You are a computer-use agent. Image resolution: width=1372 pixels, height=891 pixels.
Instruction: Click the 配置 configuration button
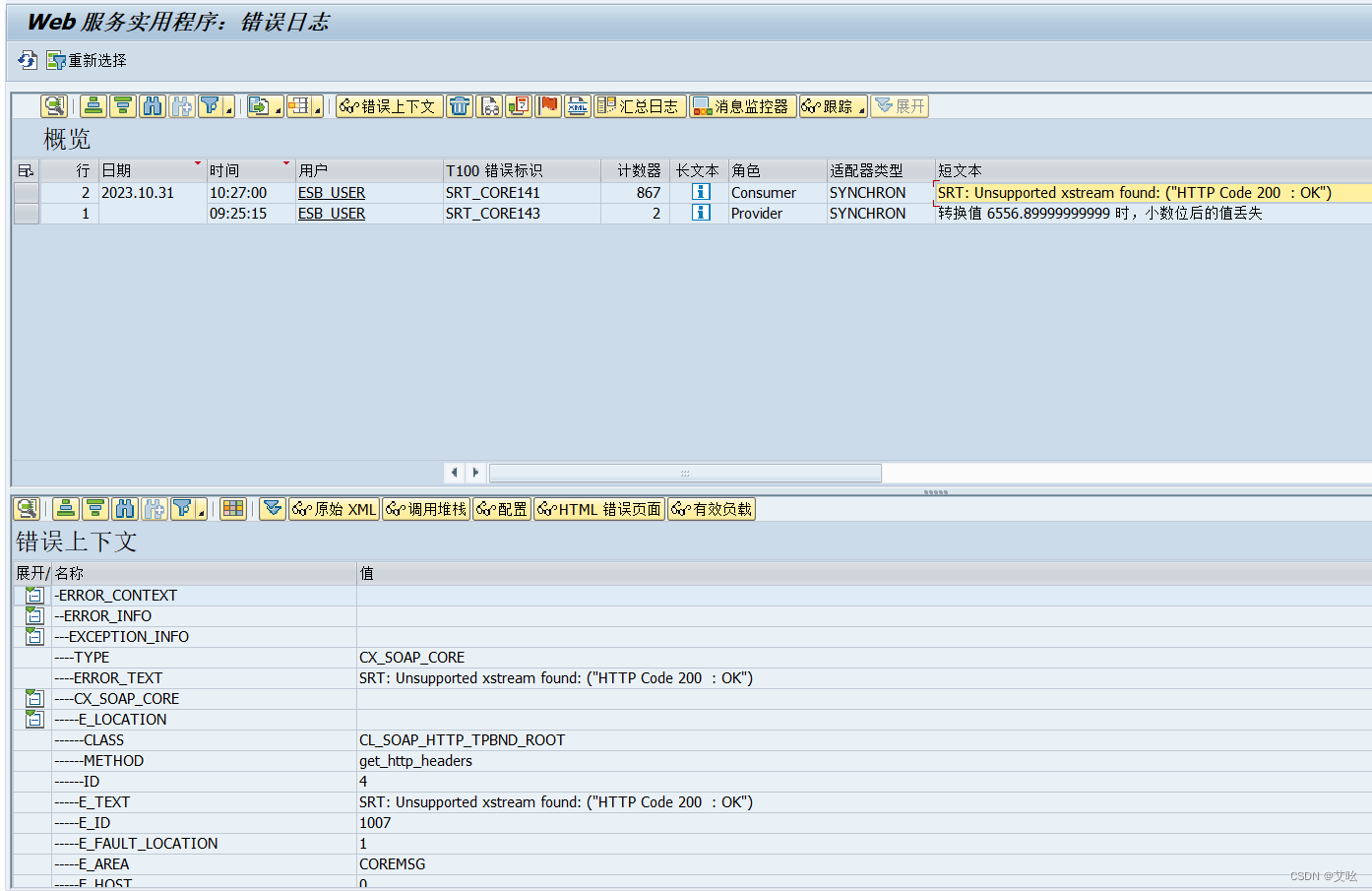(x=502, y=509)
